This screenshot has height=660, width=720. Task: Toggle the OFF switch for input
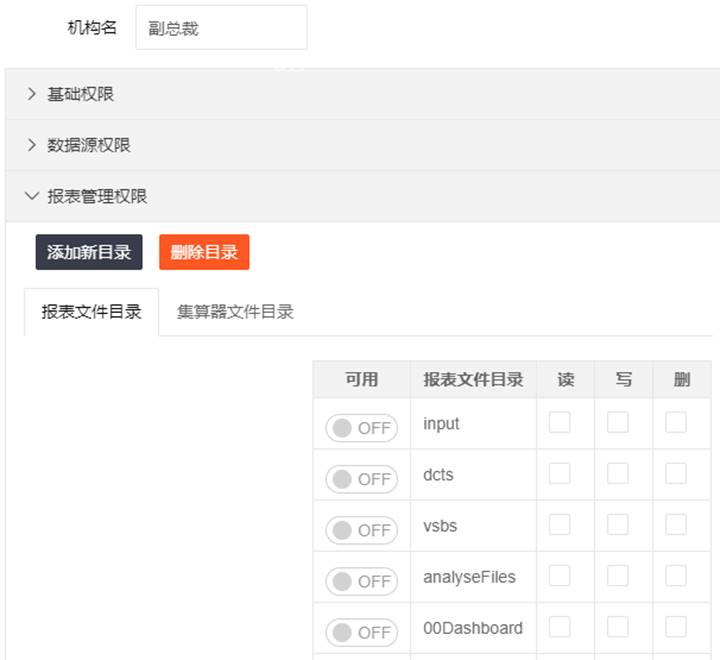pos(361,428)
